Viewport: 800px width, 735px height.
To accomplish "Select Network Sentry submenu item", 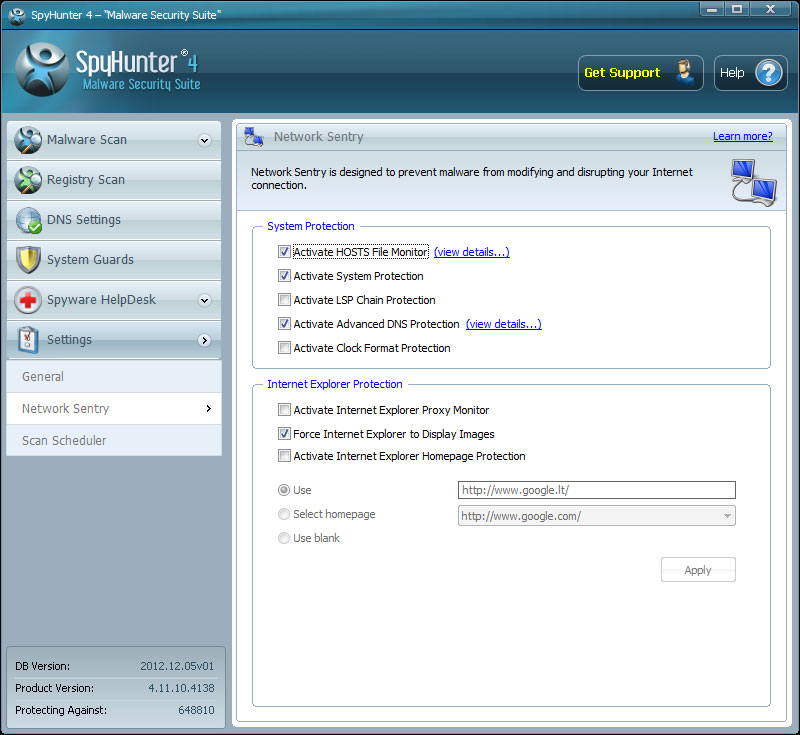I will [114, 409].
